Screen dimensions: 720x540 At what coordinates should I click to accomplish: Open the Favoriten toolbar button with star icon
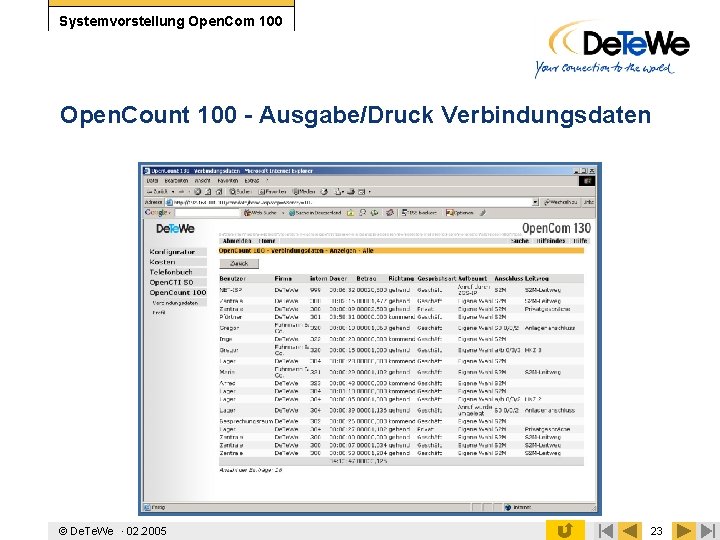pyautogui.click(x=272, y=191)
